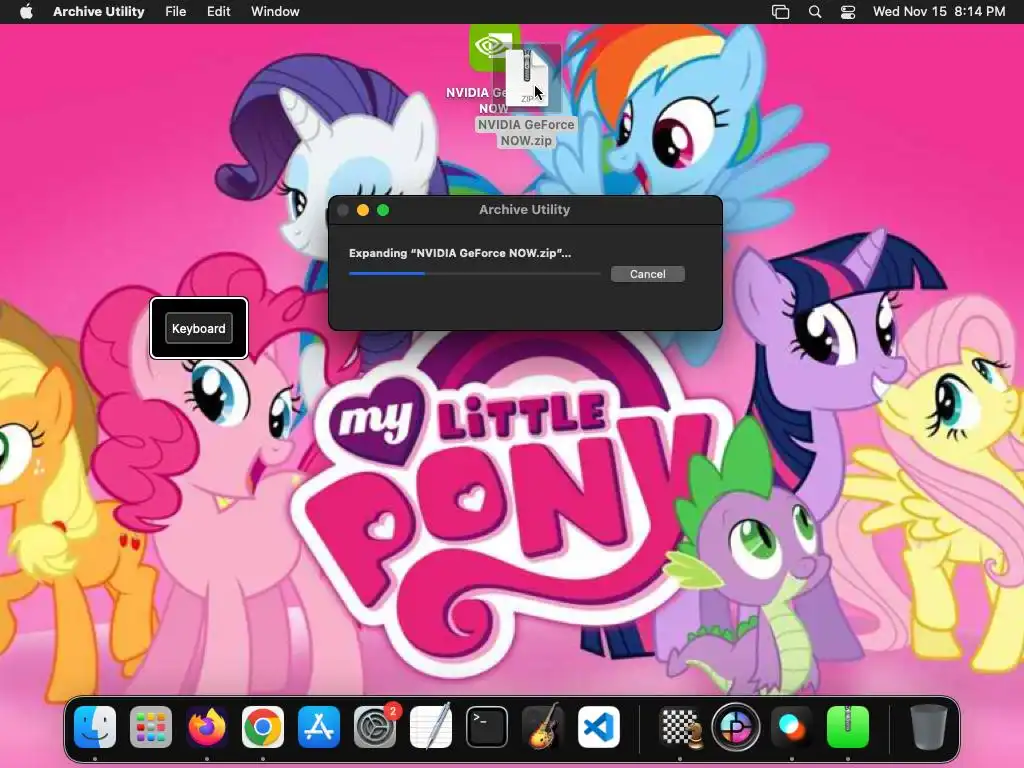Open System Settings from the Dock

[x=375, y=726]
